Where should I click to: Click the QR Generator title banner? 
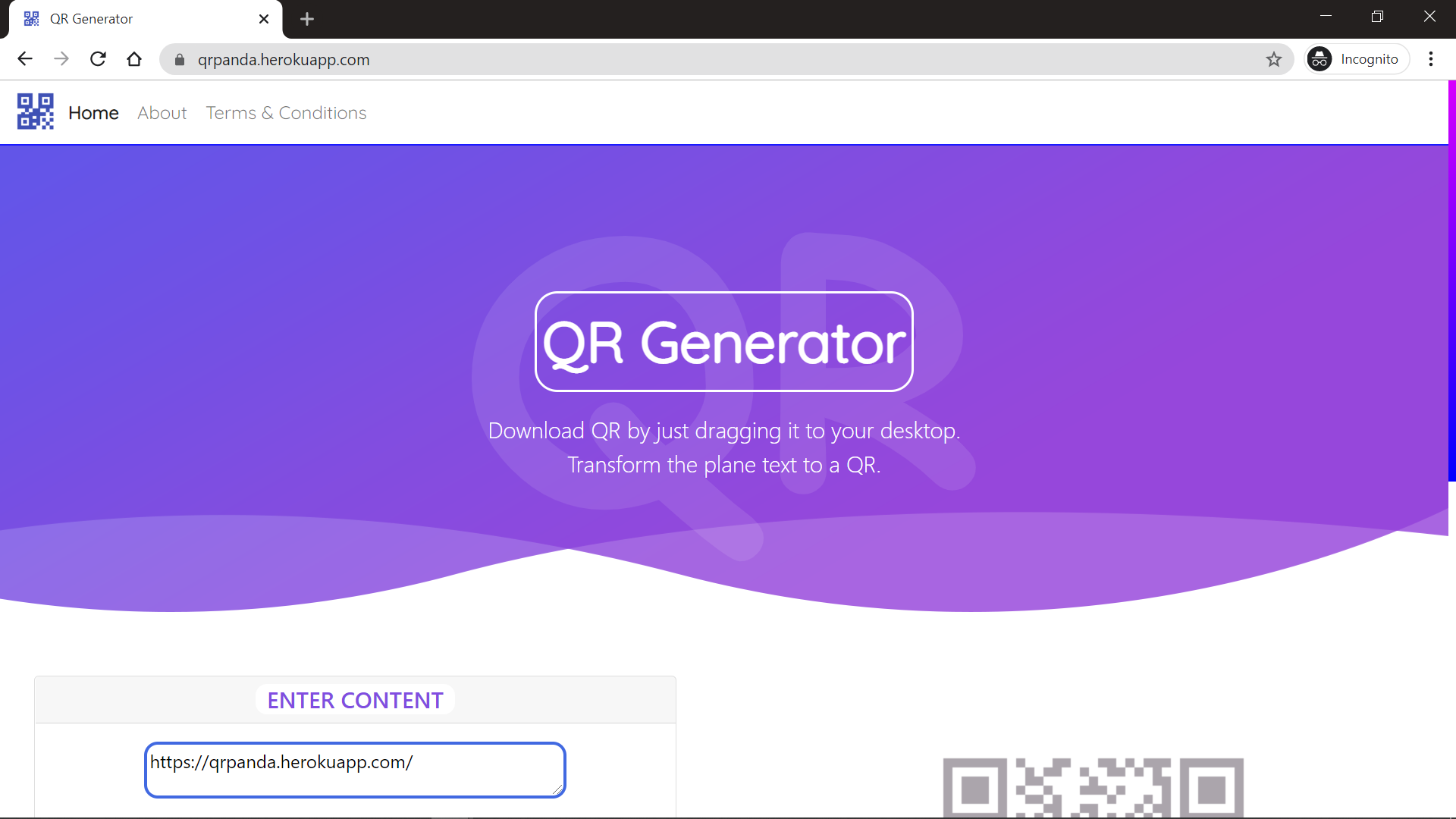(724, 342)
